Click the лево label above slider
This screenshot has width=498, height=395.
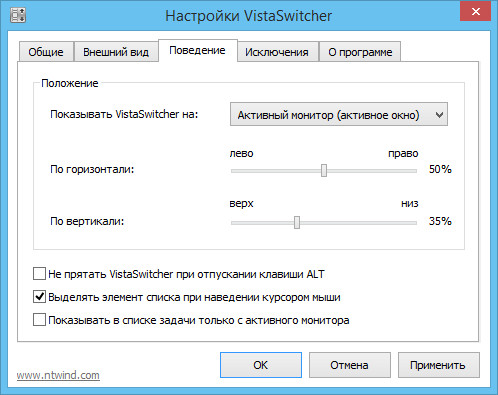pos(241,154)
